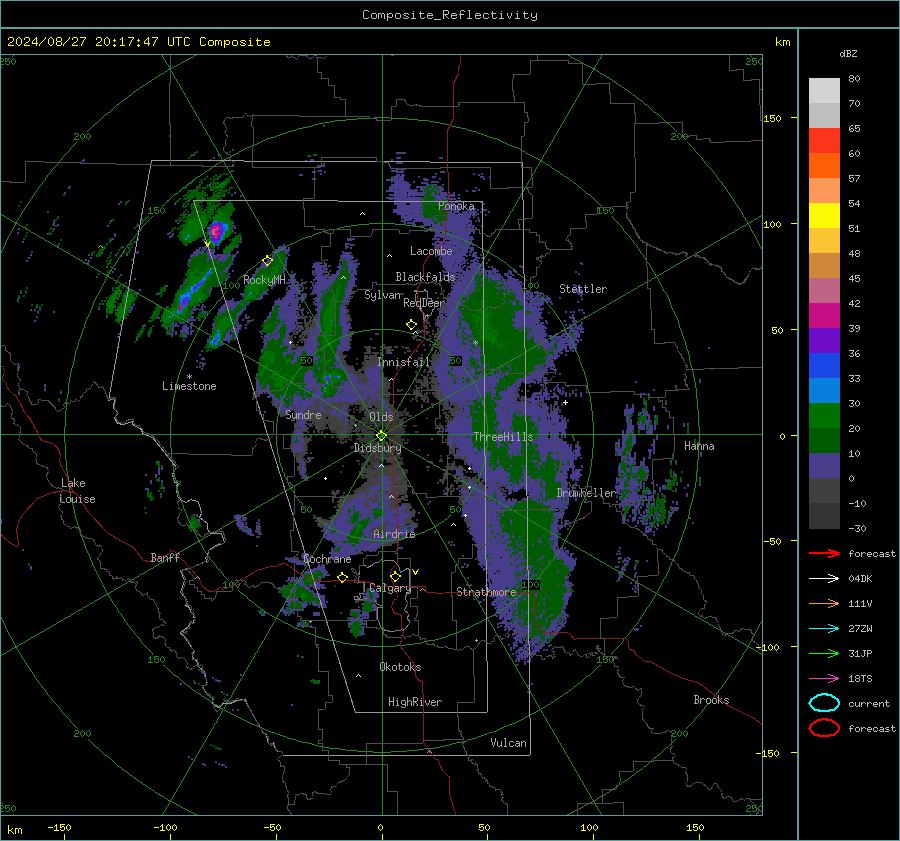This screenshot has width=900, height=841.
Task: Click the Airdrie city label
Action: coord(394,534)
